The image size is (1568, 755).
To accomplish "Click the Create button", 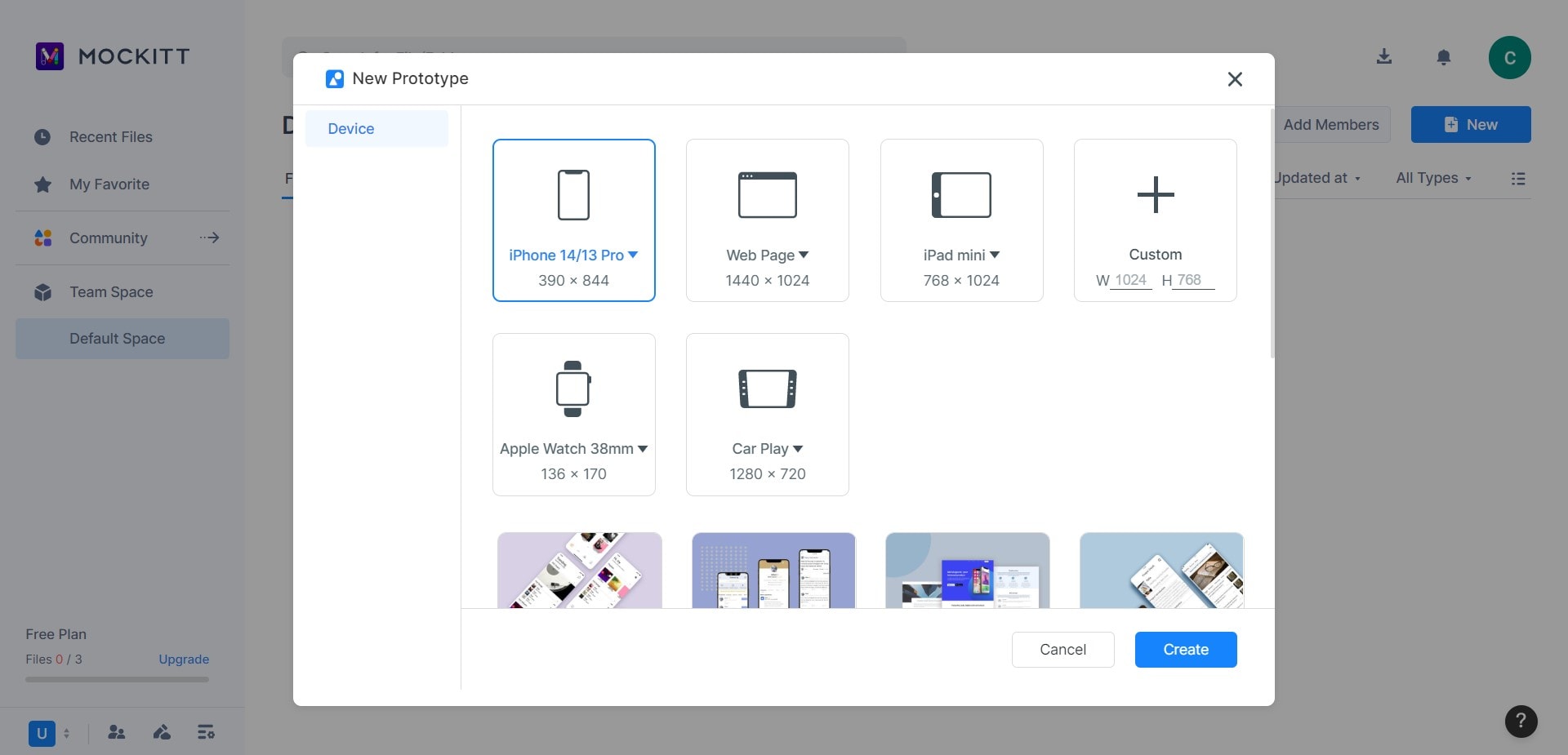I will (1186, 650).
